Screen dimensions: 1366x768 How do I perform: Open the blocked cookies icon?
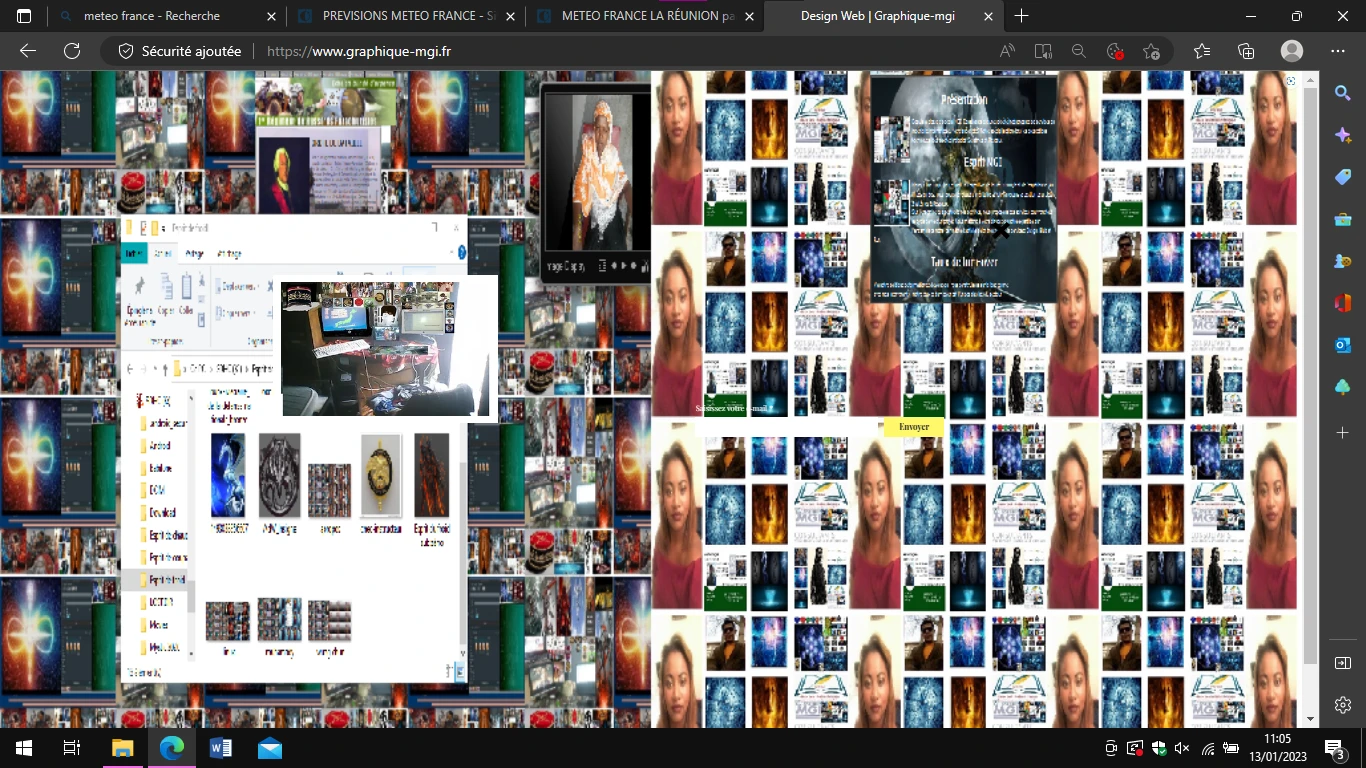(x=1115, y=51)
